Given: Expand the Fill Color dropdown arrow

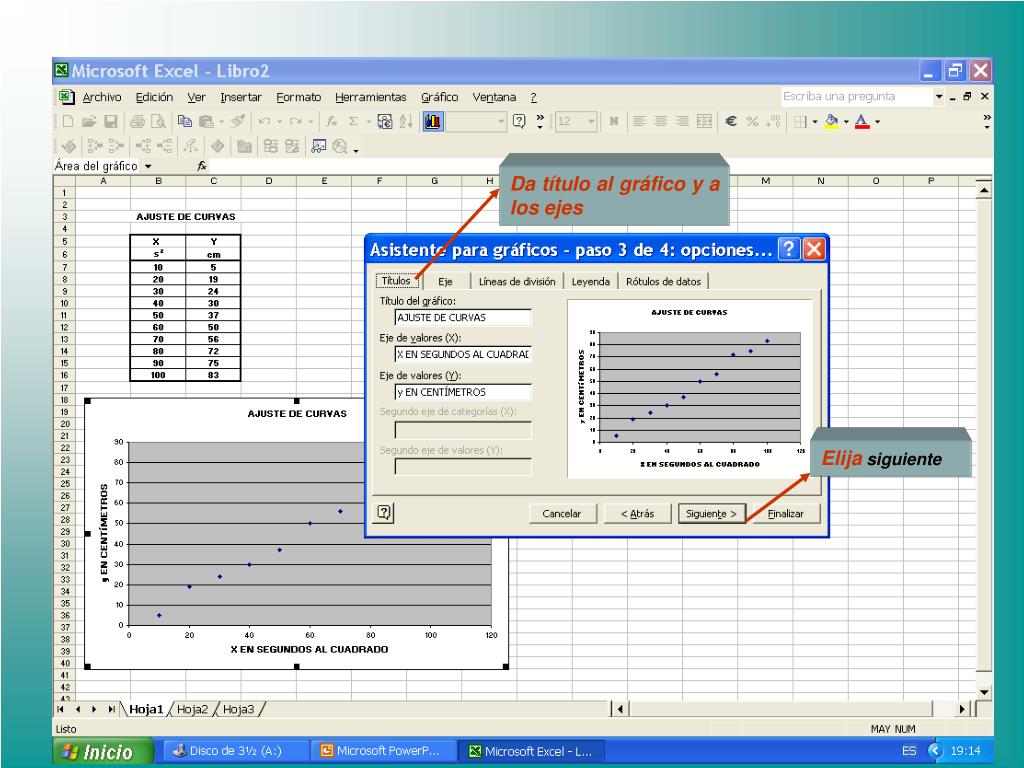Looking at the screenshot, I should point(846,121).
